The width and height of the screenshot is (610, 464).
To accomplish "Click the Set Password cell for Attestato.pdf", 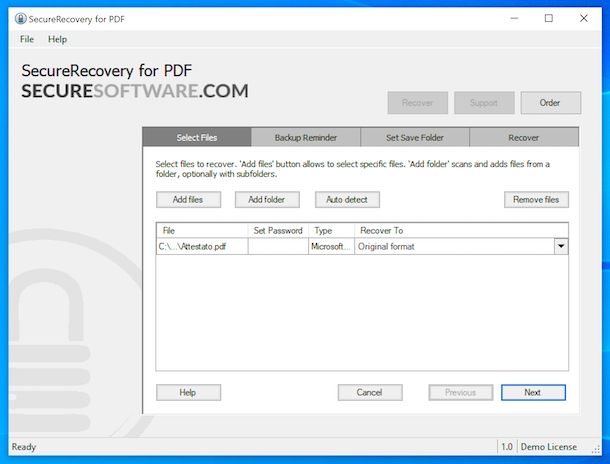I will click(x=278, y=246).
